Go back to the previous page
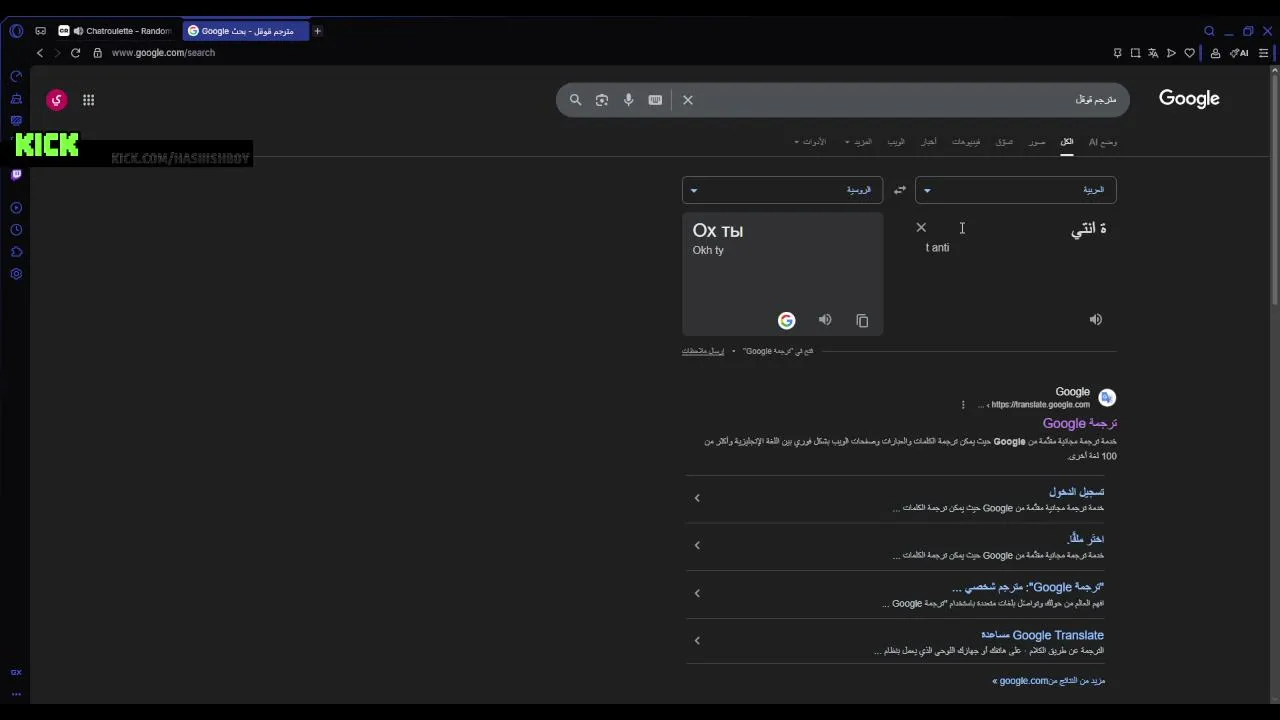 coord(40,53)
